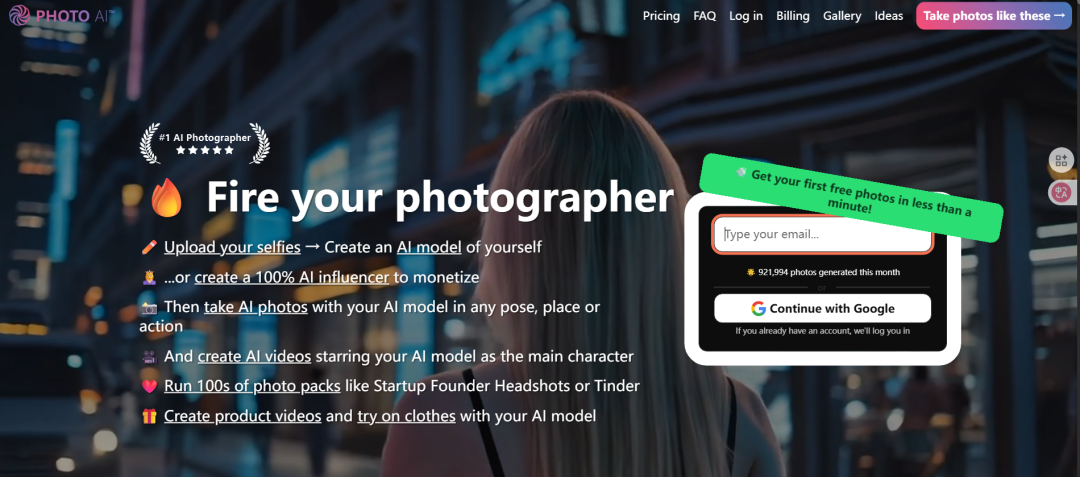
Task: Click Take photos like these button
Action: tap(994, 16)
